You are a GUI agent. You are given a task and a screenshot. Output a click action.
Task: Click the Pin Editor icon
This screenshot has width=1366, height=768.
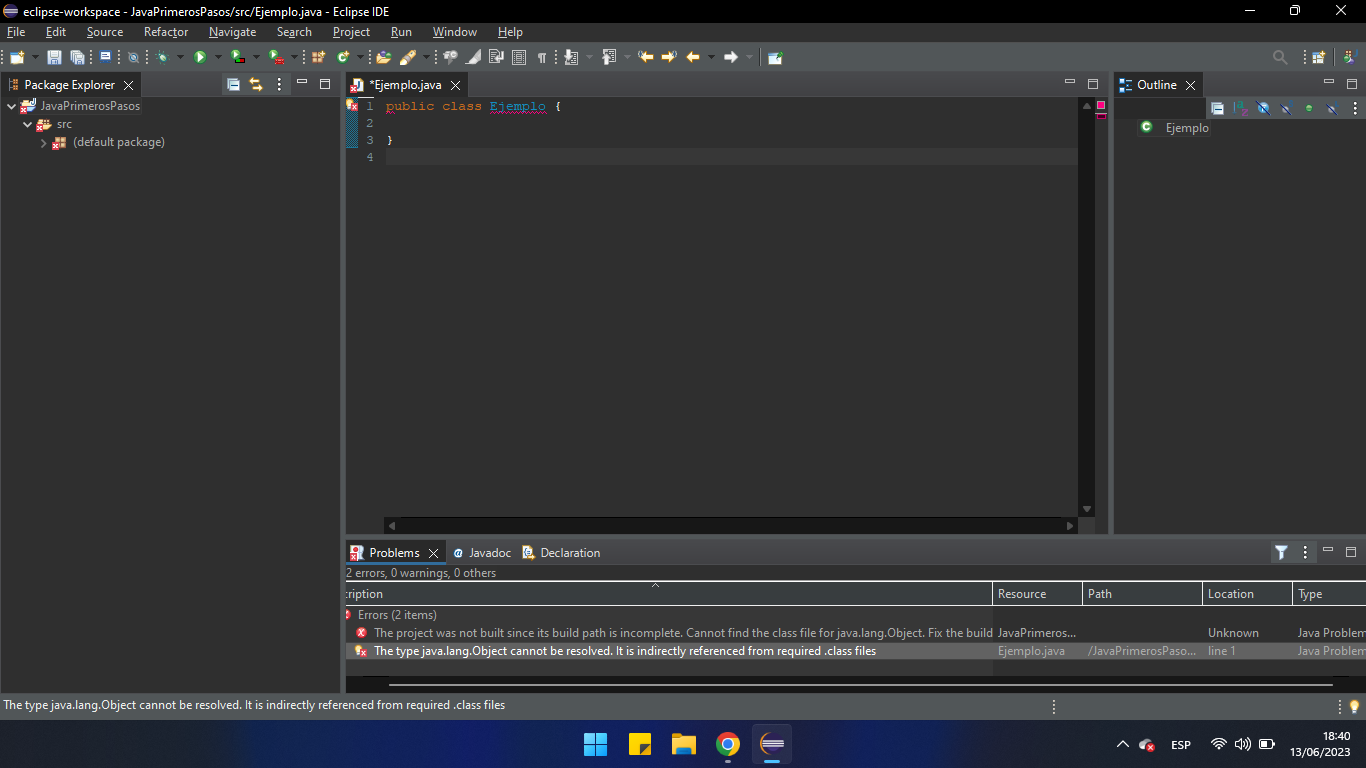coord(775,57)
